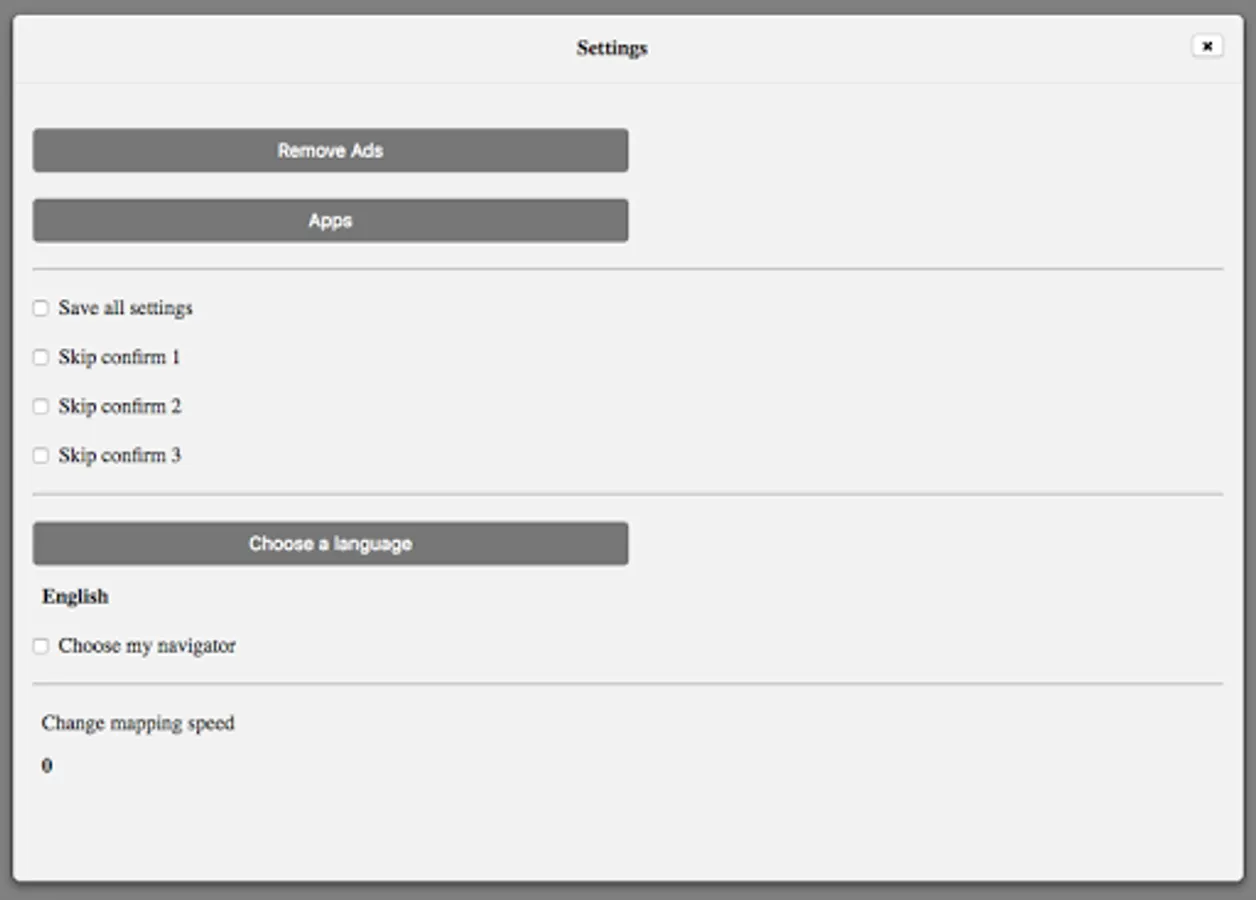Open the Apps button
This screenshot has width=1256, height=900.
pyautogui.click(x=330, y=221)
